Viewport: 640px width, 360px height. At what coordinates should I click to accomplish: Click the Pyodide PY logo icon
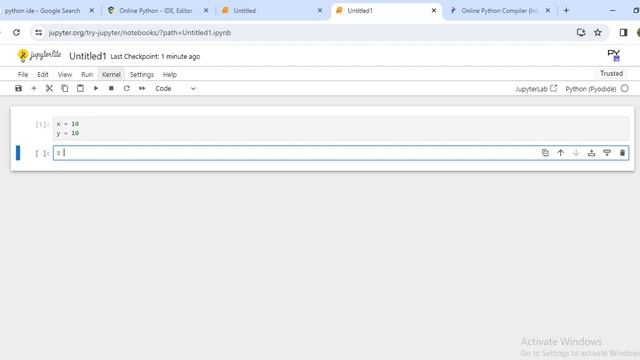(x=613, y=55)
